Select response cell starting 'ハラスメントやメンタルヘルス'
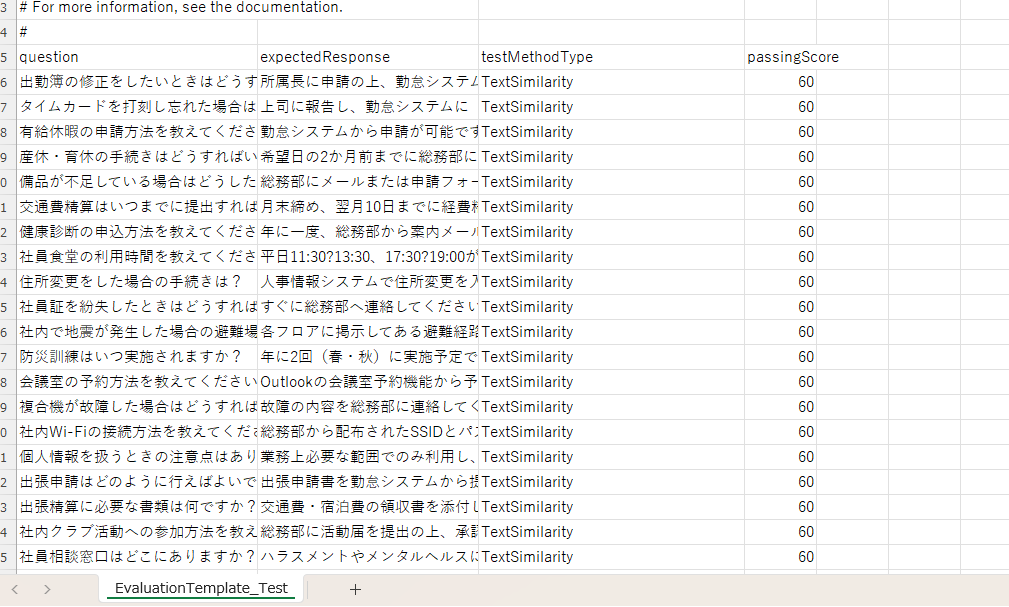1009x607 pixels. [x=368, y=557]
